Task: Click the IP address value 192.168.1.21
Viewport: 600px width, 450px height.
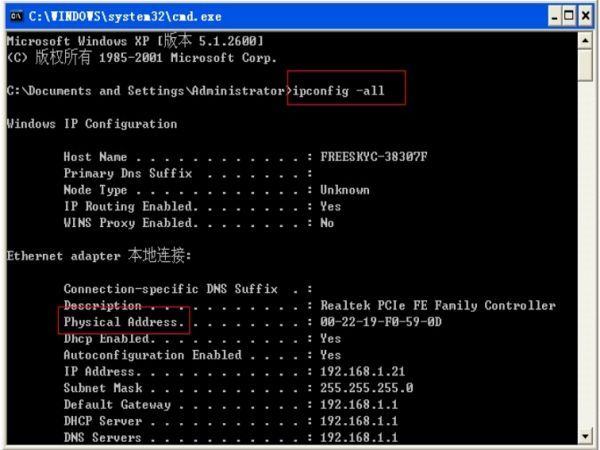Action: (362, 371)
